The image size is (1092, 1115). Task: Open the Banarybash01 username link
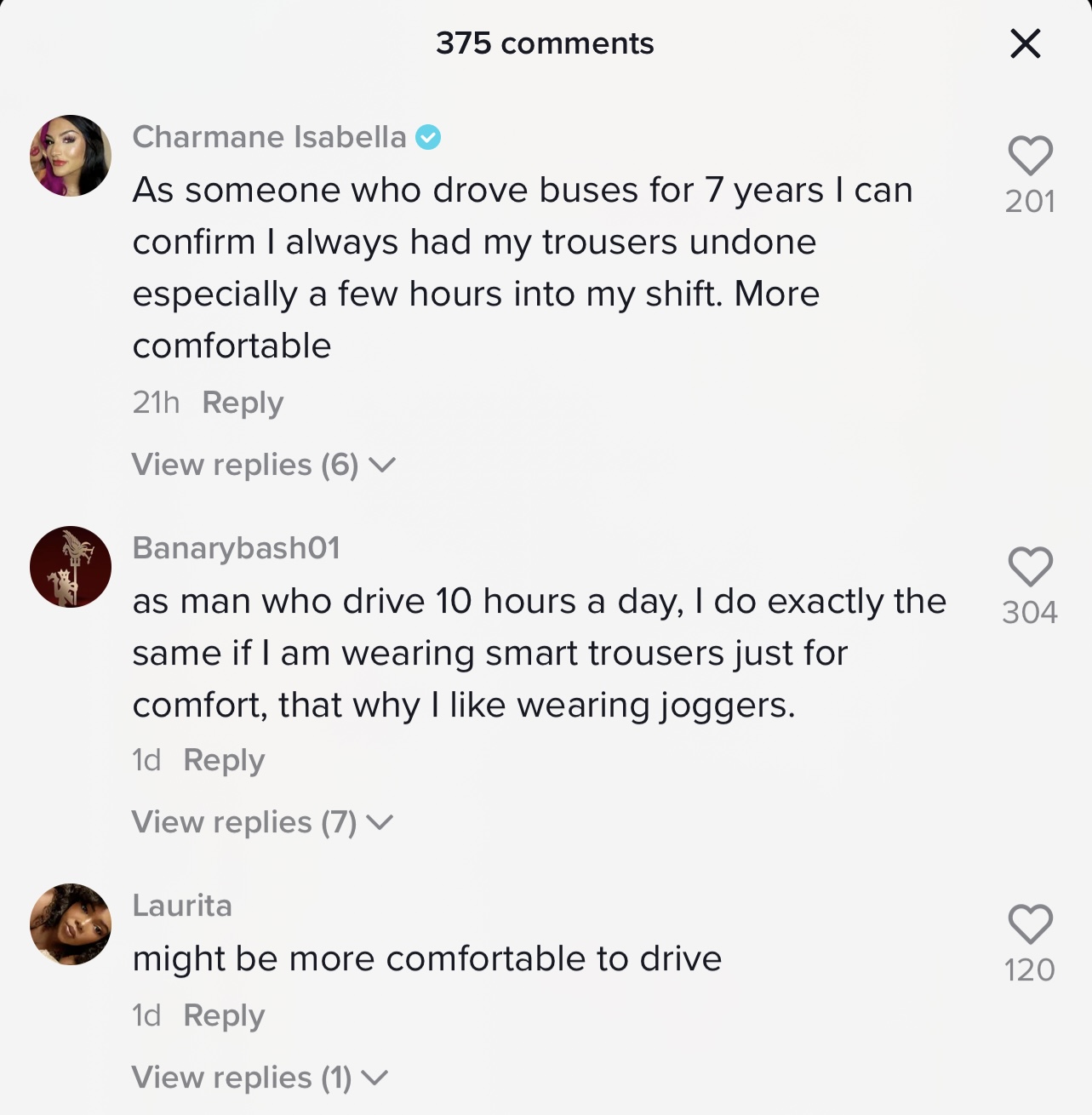coord(236,548)
